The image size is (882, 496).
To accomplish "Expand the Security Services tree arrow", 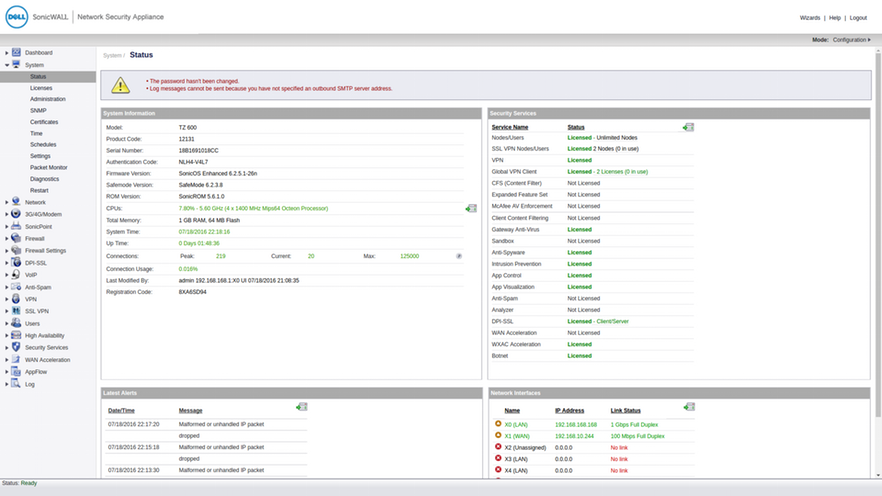I will [7, 348].
